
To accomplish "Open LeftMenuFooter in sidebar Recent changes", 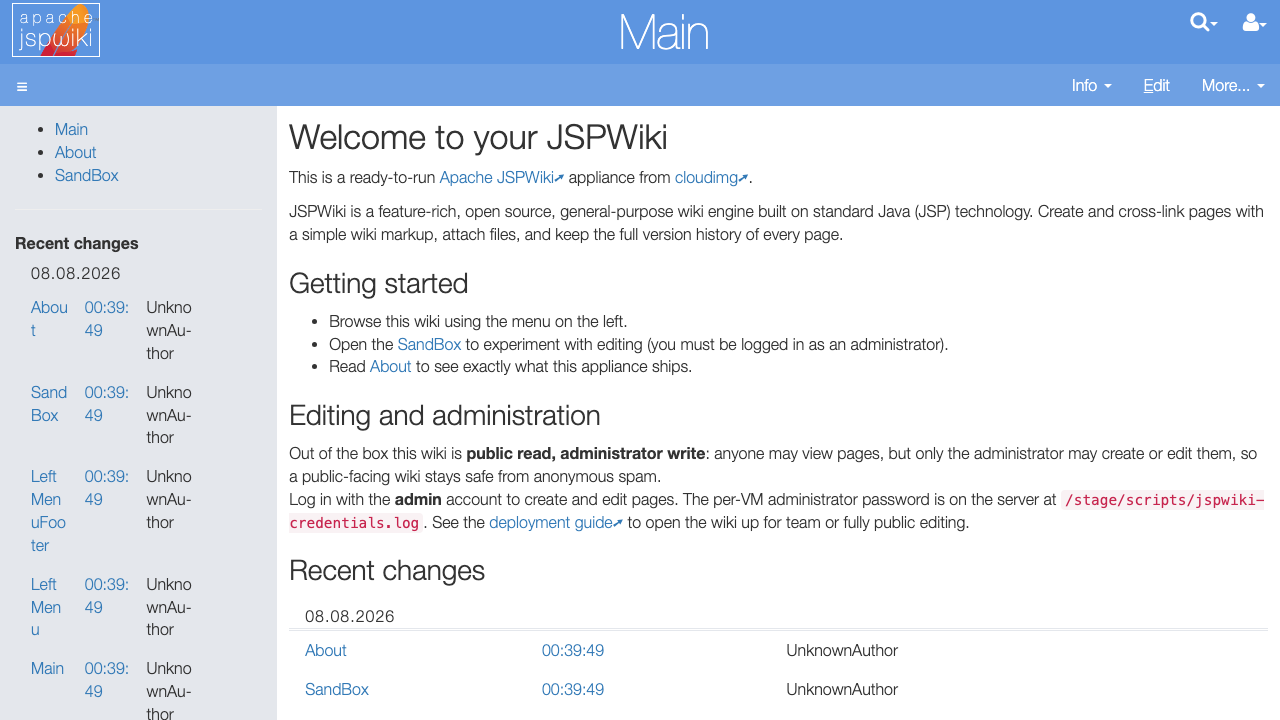I will (x=47, y=511).
